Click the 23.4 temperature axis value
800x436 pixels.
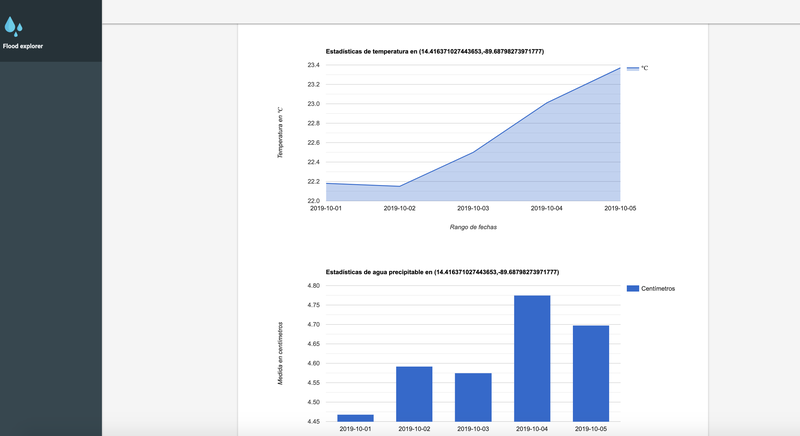pyautogui.click(x=313, y=65)
